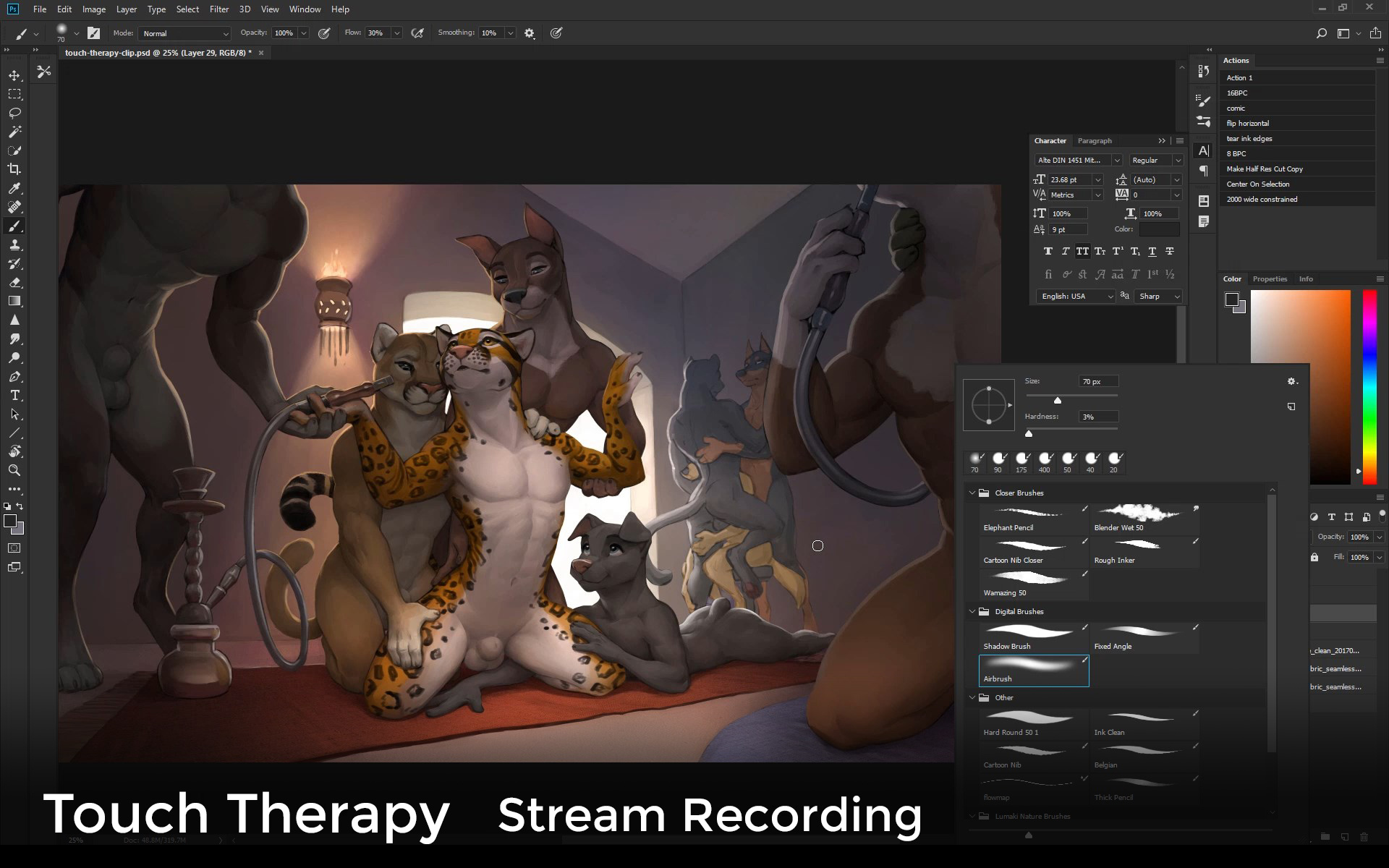
Task: Choose the Shadow Brush preset
Action: (x=1033, y=638)
